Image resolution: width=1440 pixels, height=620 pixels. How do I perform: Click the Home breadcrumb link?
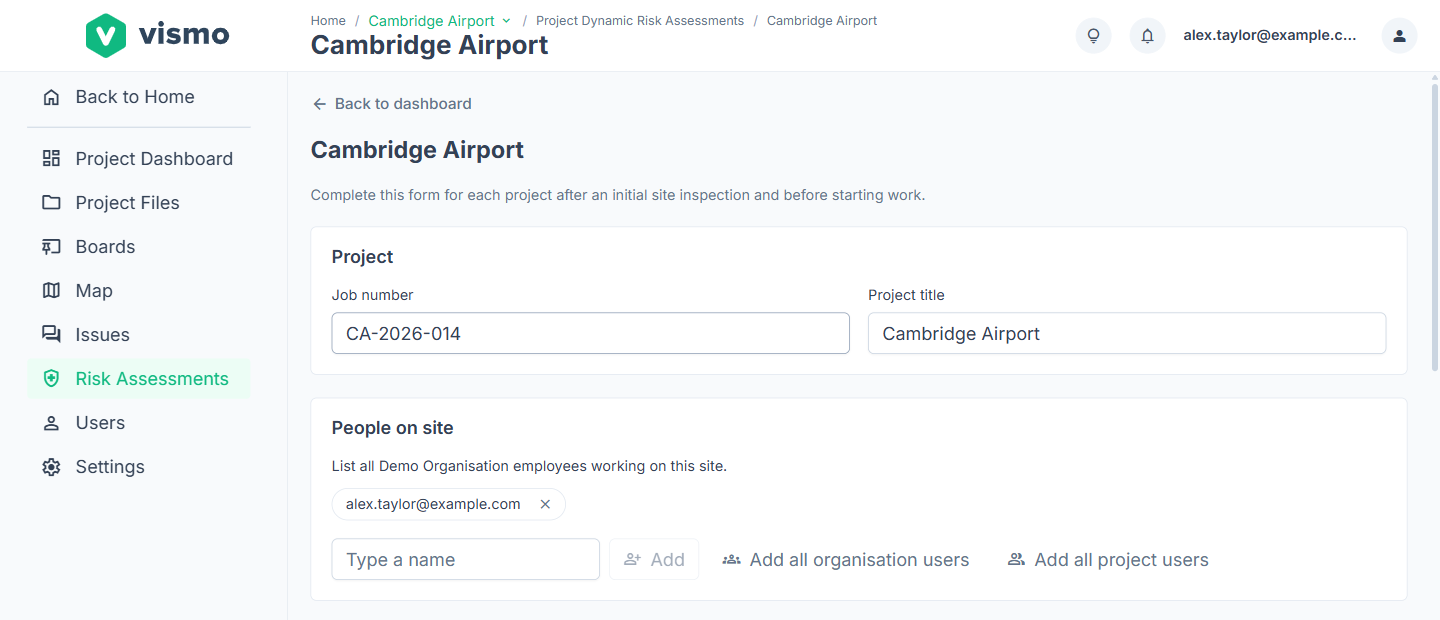328,21
